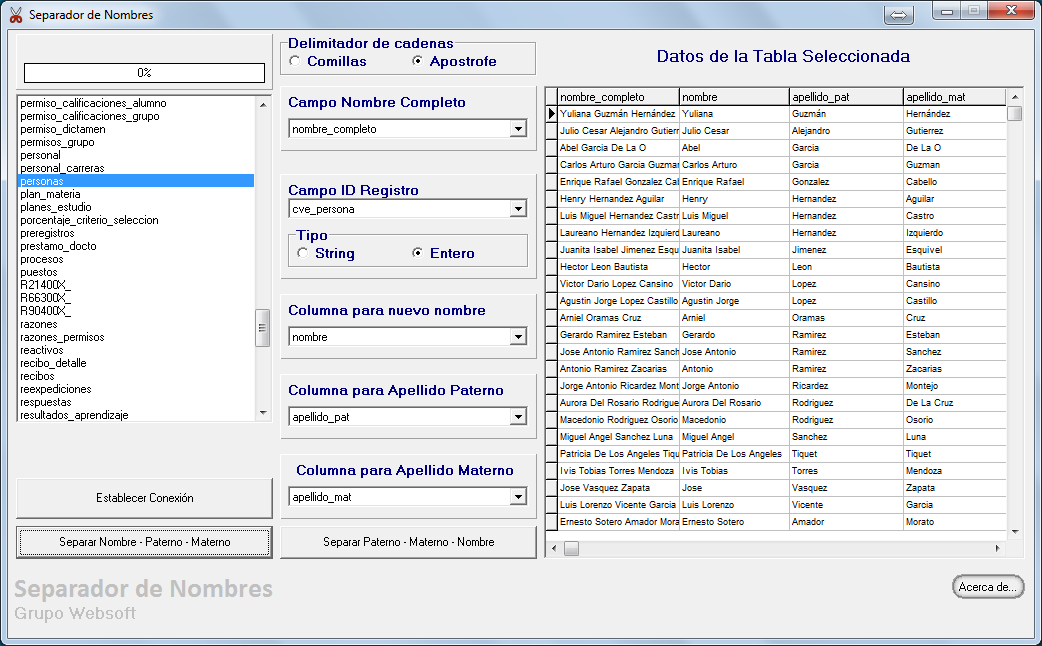The height and width of the screenshot is (646, 1042).
Task: Click the apellido_pat cell Vicente
Action: tap(846, 504)
